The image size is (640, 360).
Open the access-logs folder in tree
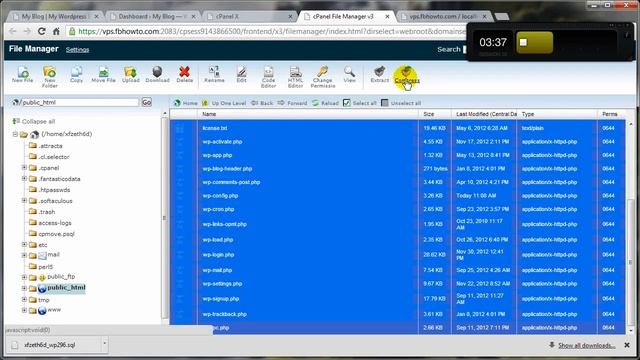point(55,223)
